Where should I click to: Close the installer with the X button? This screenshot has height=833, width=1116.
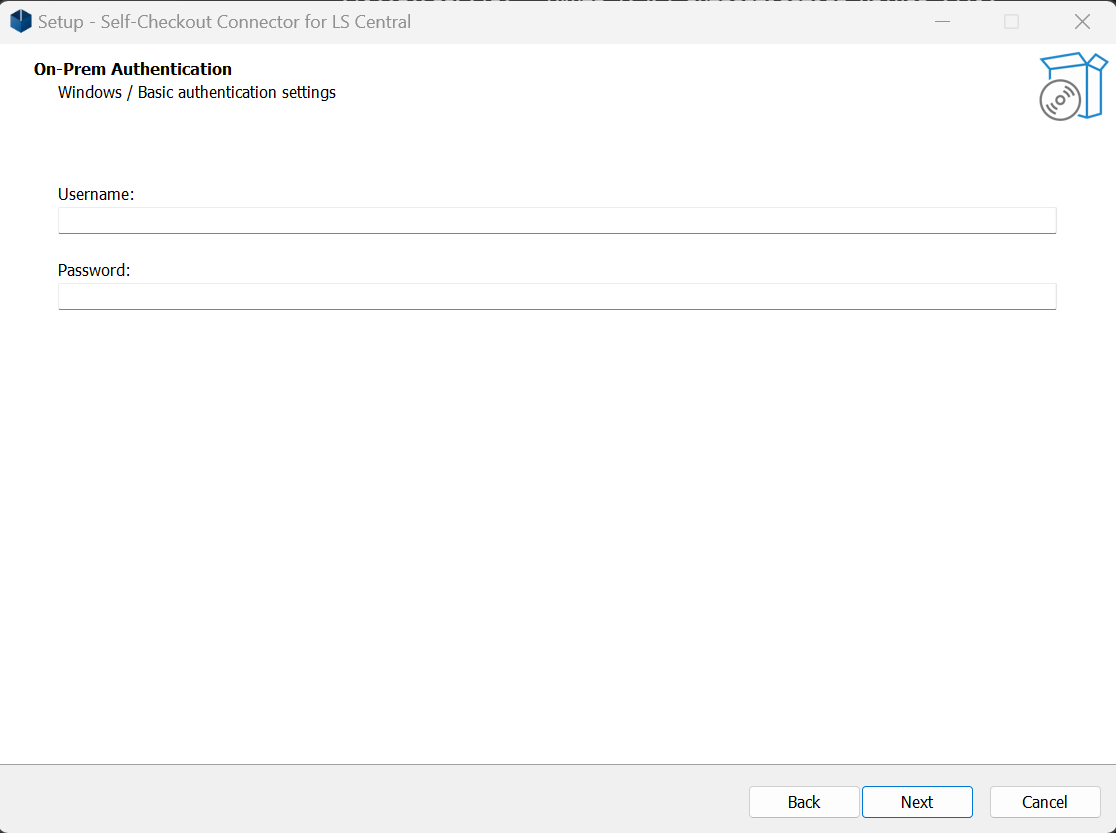[1081, 20]
